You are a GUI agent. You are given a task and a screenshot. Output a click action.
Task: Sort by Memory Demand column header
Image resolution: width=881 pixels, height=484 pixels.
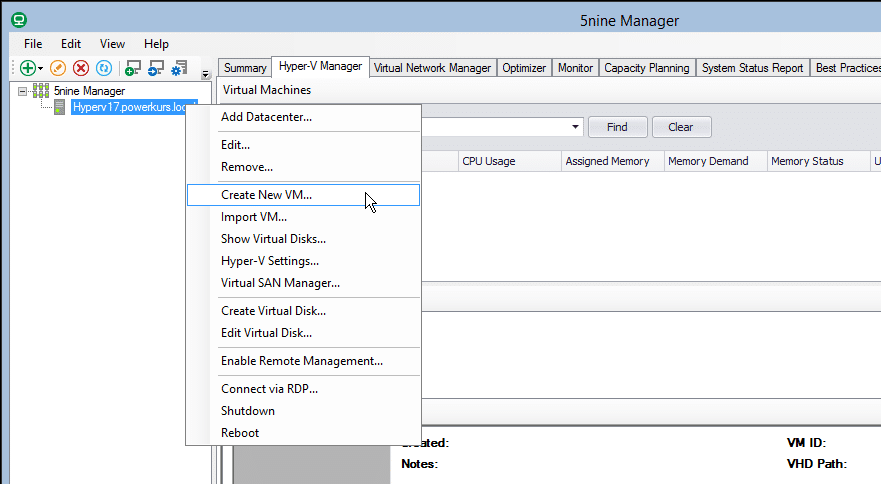(716, 161)
